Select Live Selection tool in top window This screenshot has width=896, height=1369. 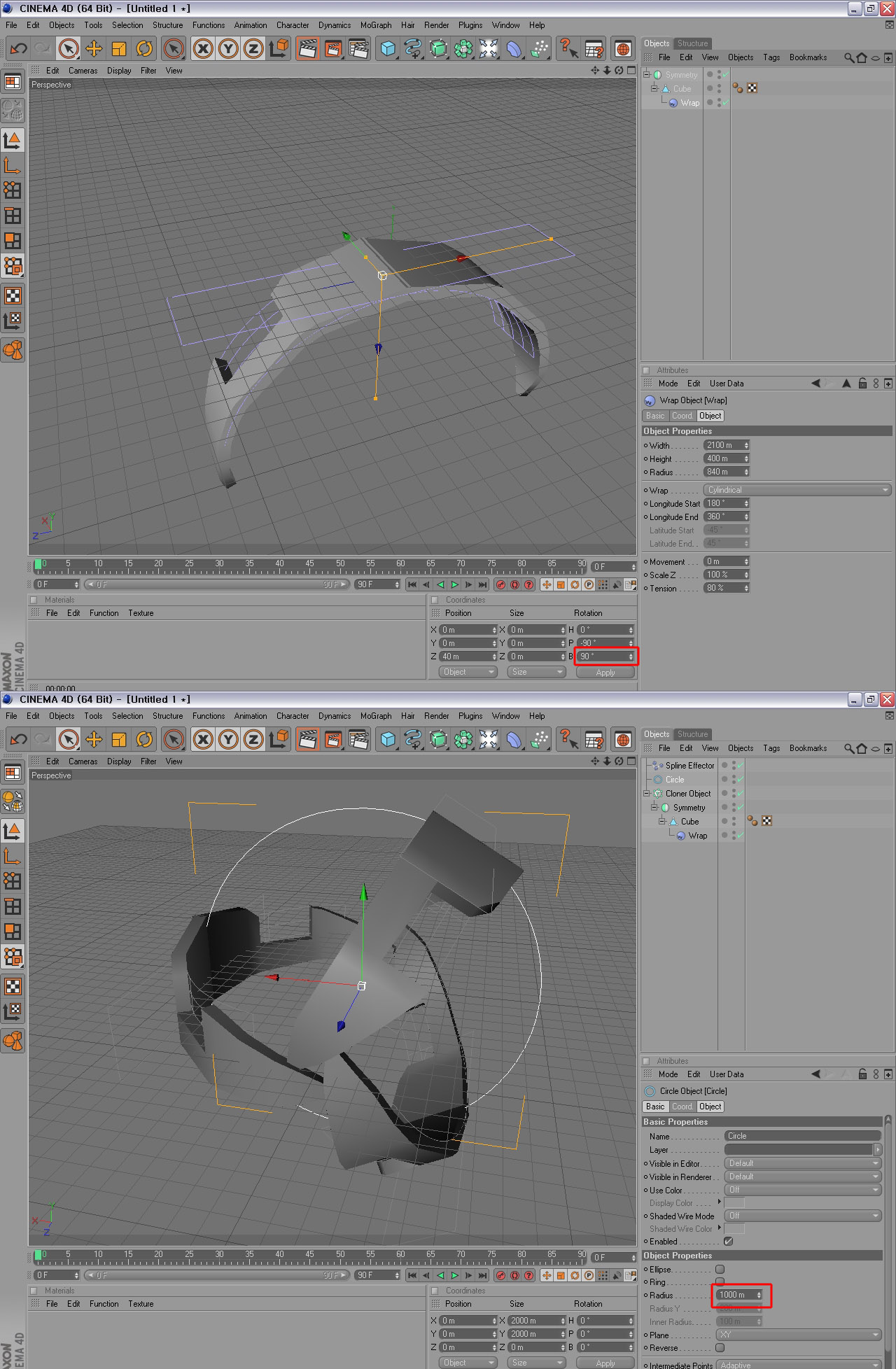point(68,48)
